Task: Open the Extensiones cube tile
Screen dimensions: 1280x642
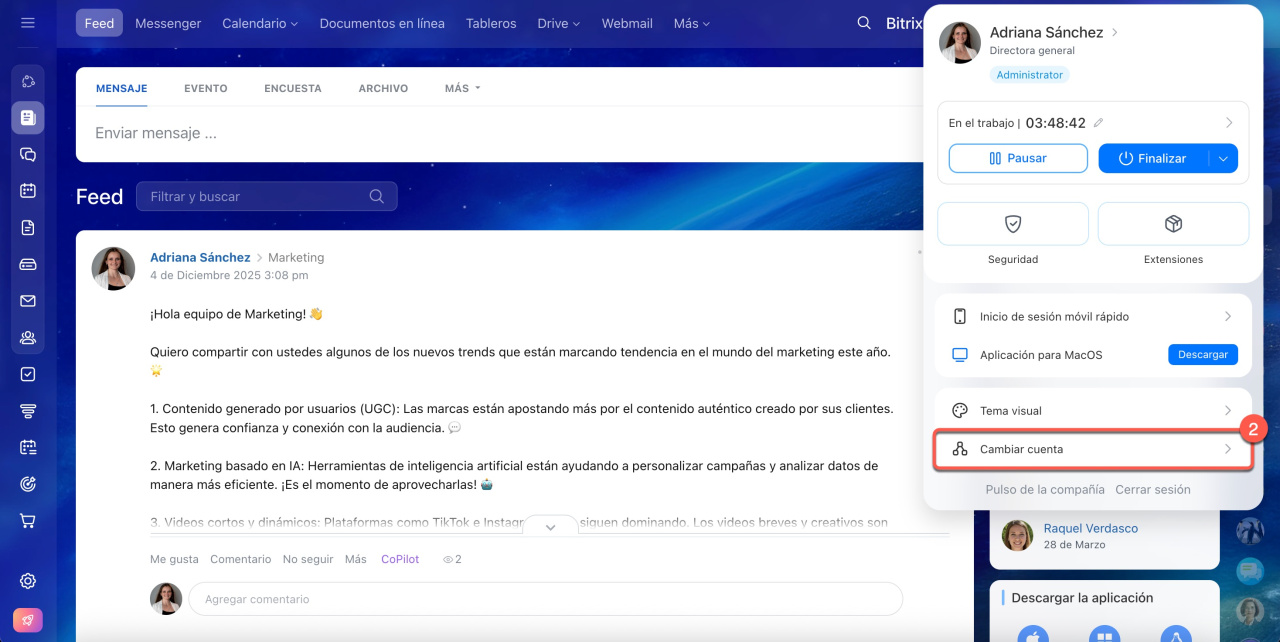Action: 1173,224
